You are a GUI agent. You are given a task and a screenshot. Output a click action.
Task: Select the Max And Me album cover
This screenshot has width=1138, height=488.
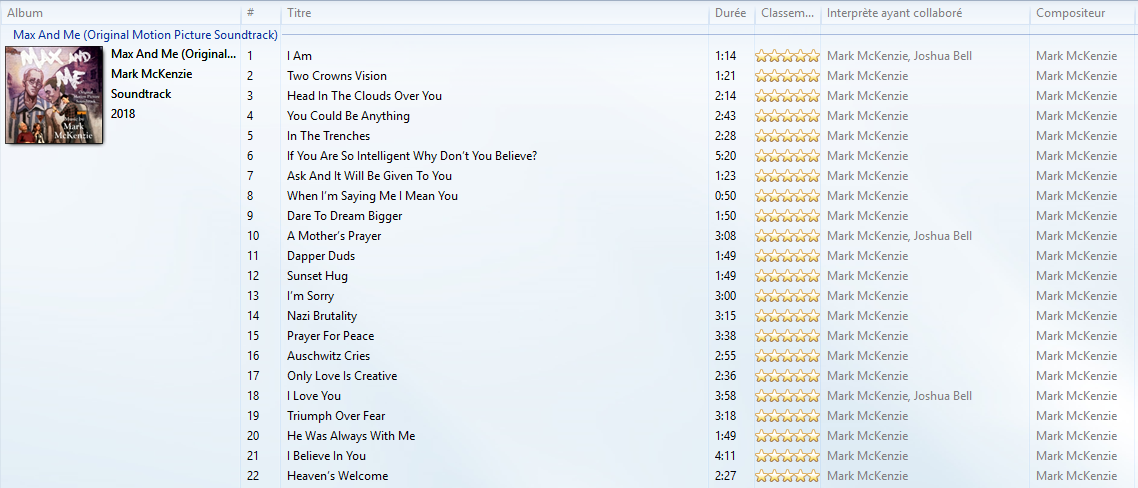54,95
